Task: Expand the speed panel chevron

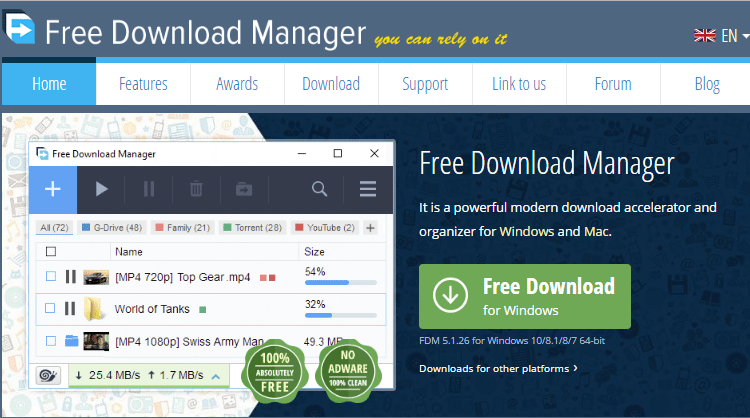Action: 216,376
